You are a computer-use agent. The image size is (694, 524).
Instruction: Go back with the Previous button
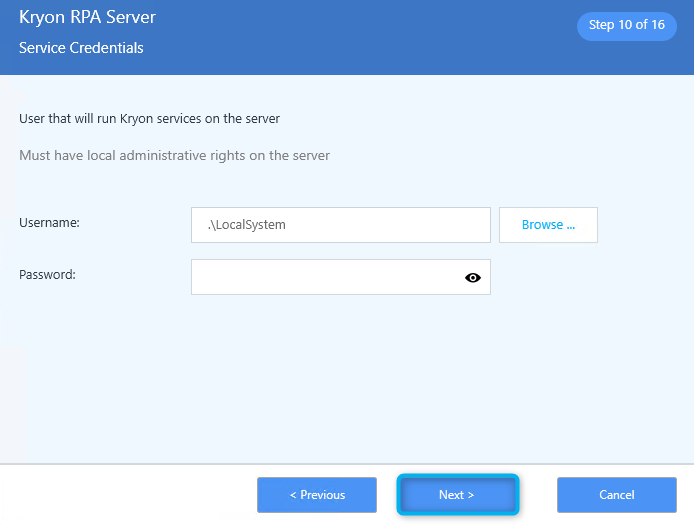click(x=317, y=495)
